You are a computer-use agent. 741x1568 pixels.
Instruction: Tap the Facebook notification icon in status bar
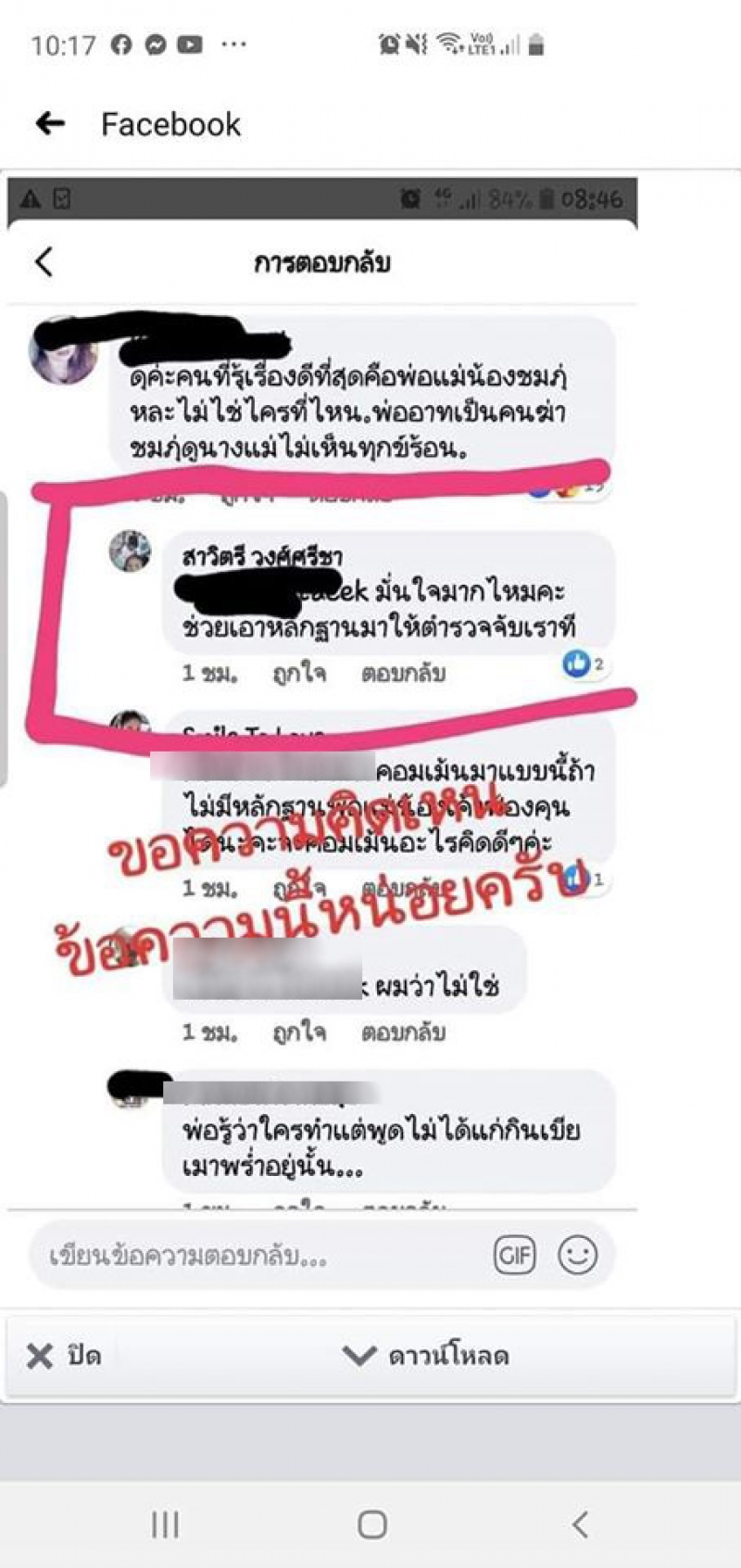click(121, 44)
